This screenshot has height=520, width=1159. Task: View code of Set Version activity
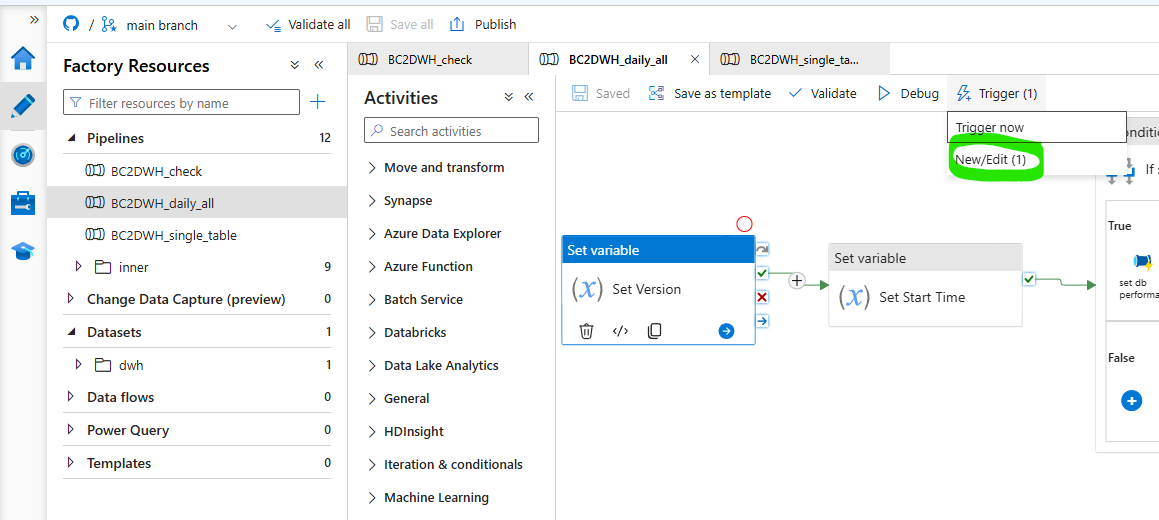point(620,331)
